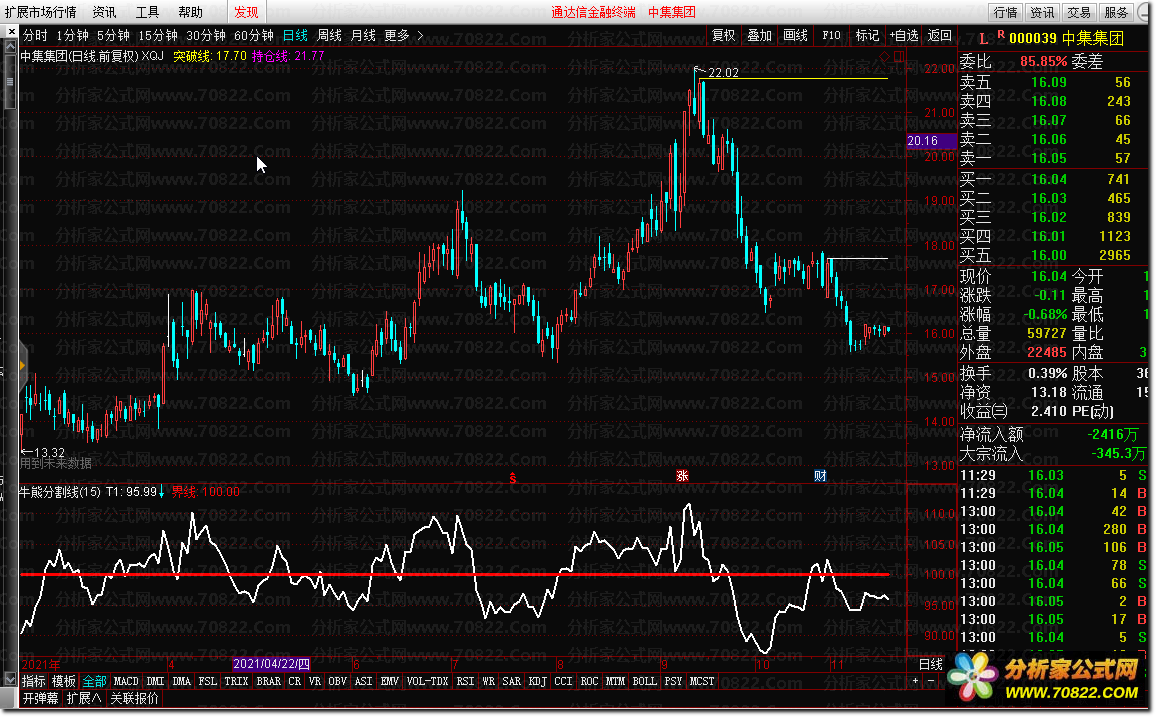Click the 标记 toolbar button
Viewport: 1157px width, 717px height.
coord(867,35)
